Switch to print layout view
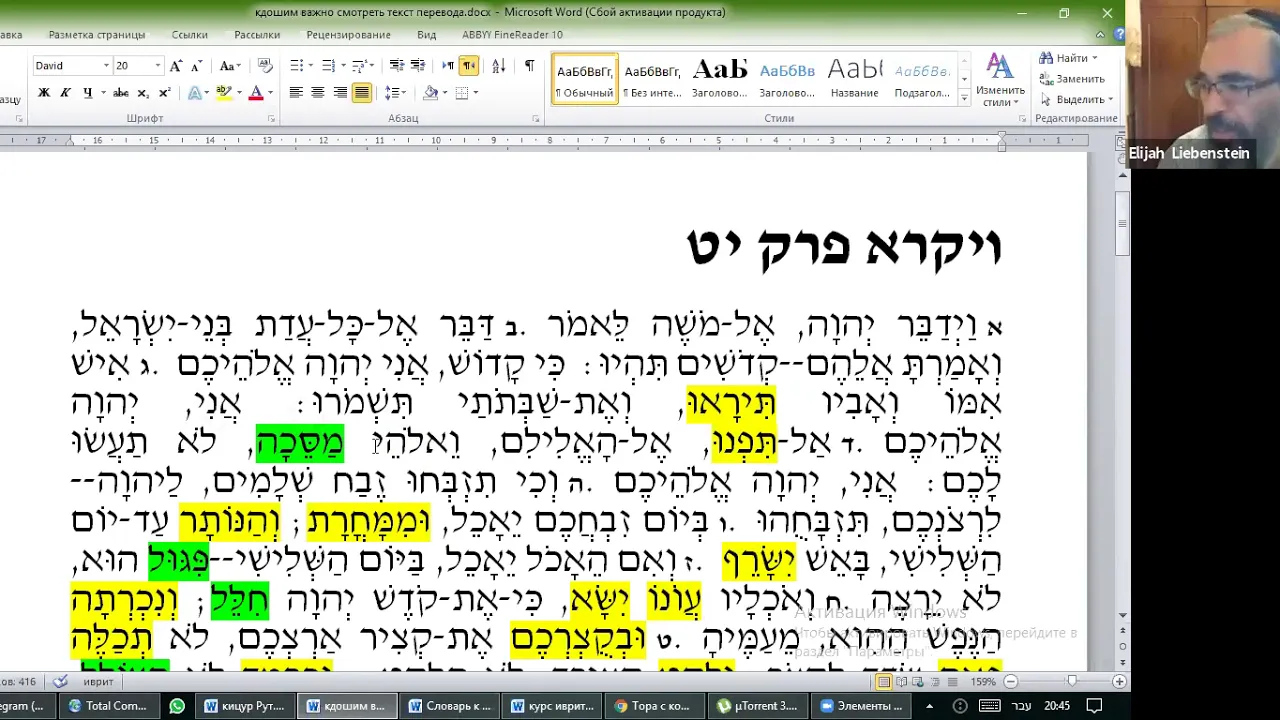1280x720 pixels. tap(884, 682)
